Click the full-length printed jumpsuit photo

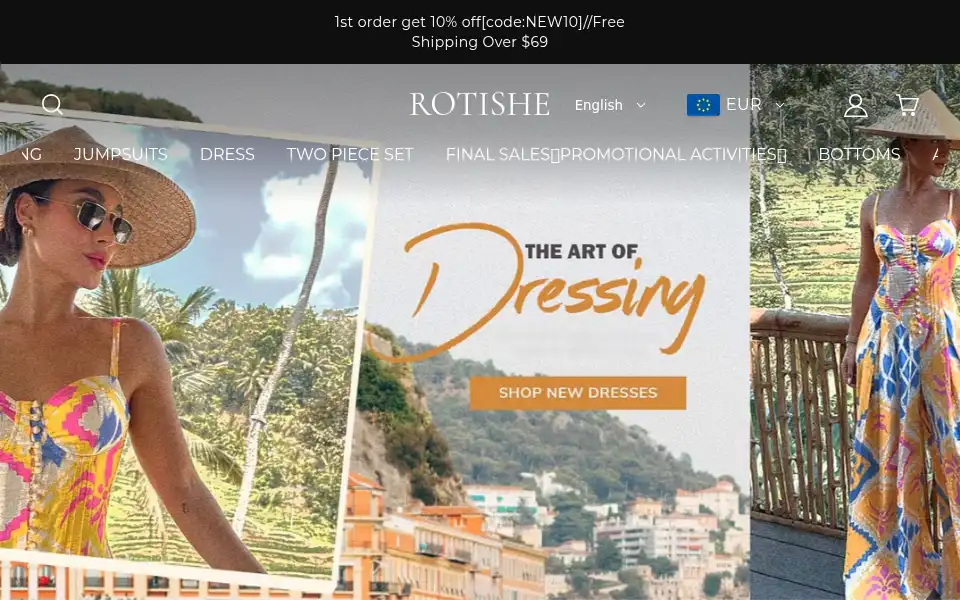tap(855, 332)
